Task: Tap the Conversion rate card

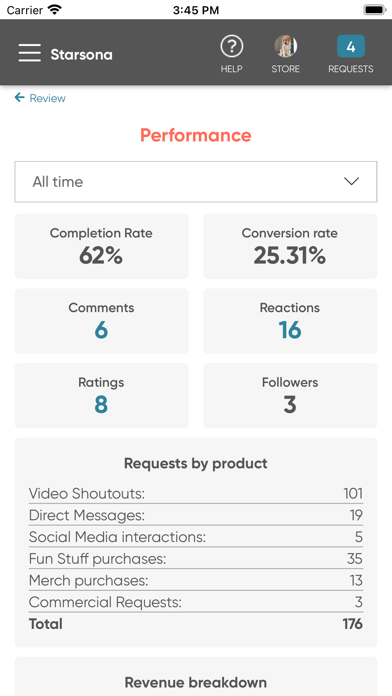Action: click(x=290, y=246)
